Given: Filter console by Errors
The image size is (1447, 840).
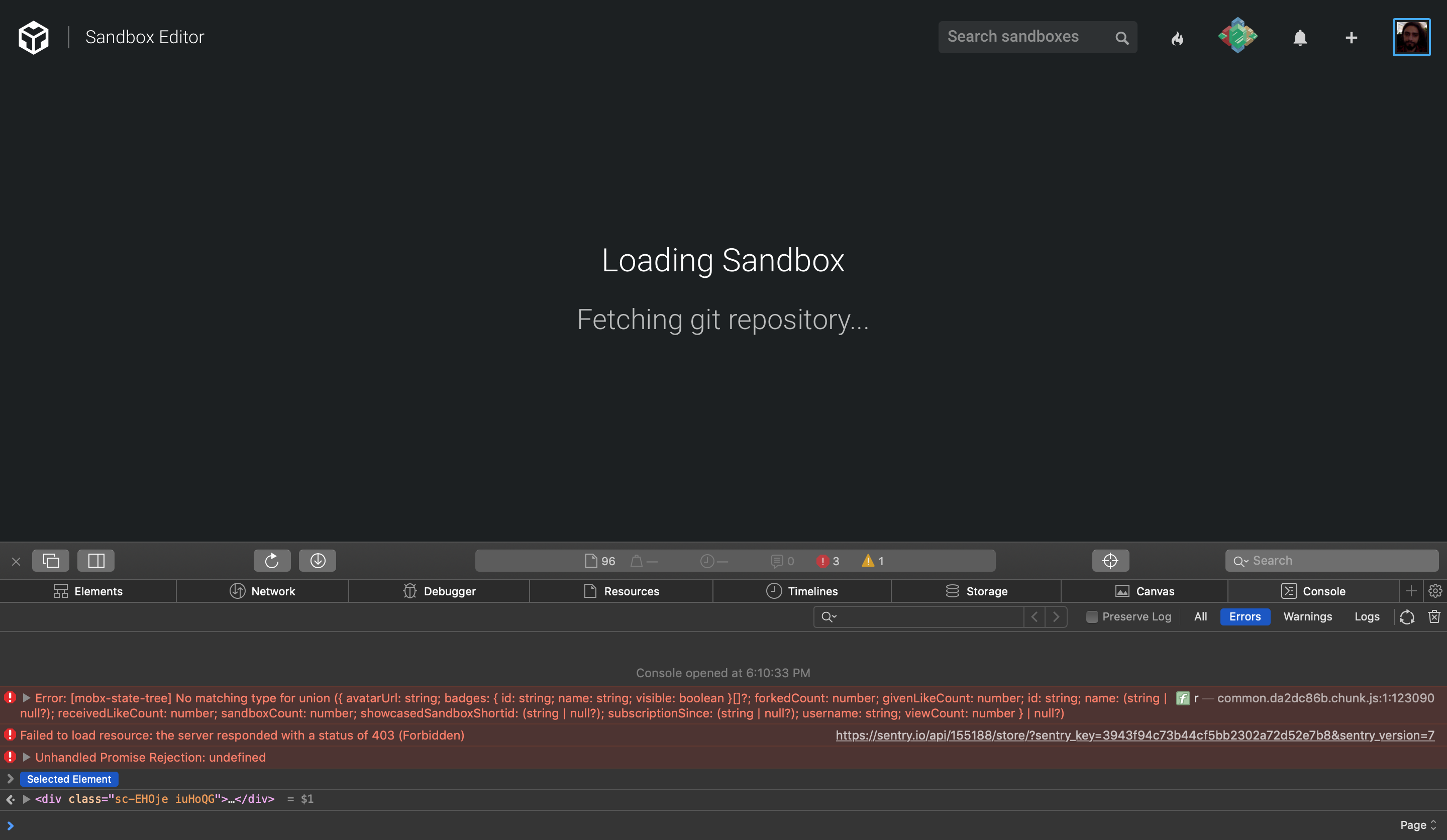Looking at the screenshot, I should click(x=1245, y=616).
